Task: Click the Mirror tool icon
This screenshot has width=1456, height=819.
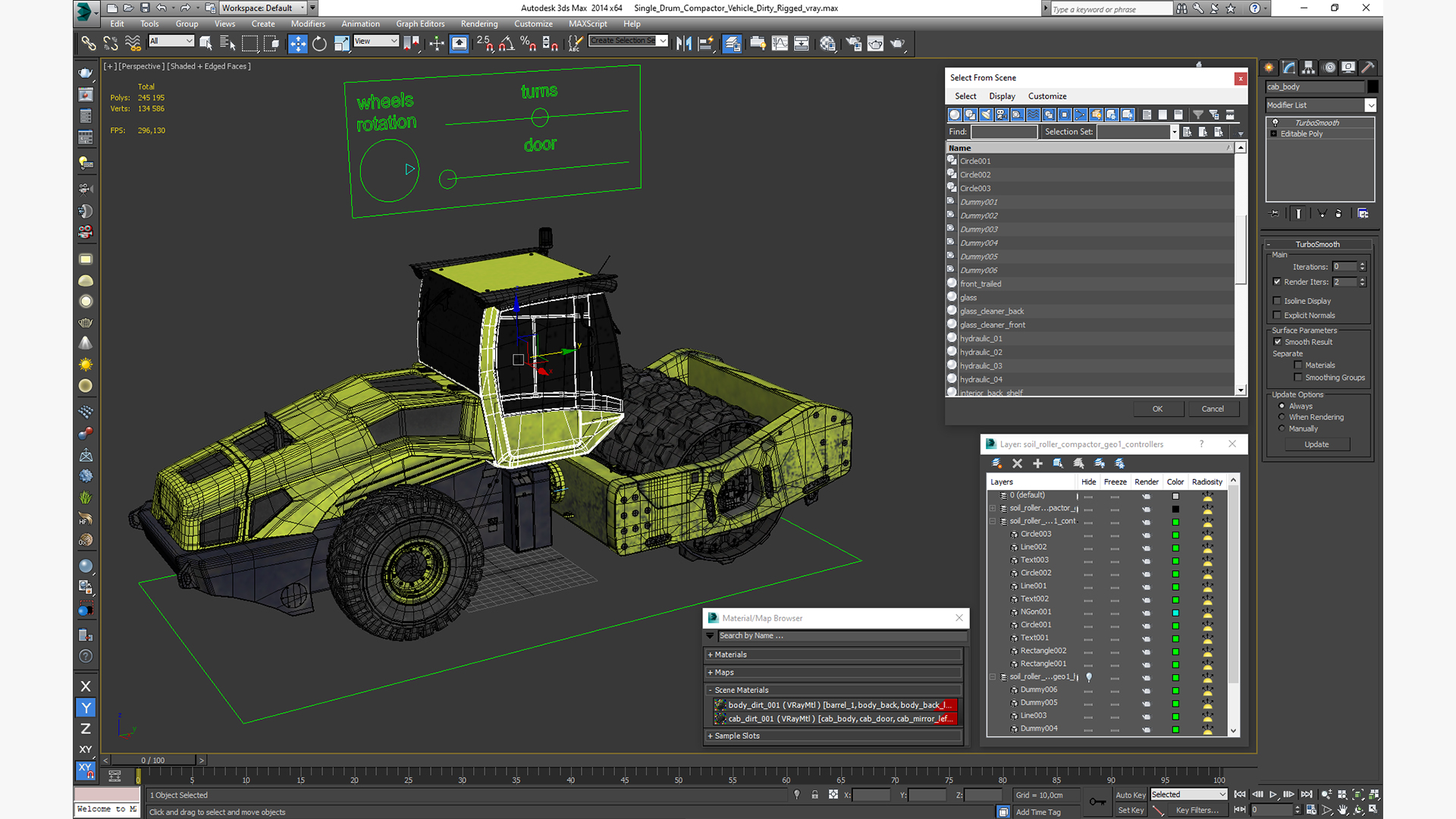Action: pyautogui.click(x=683, y=43)
